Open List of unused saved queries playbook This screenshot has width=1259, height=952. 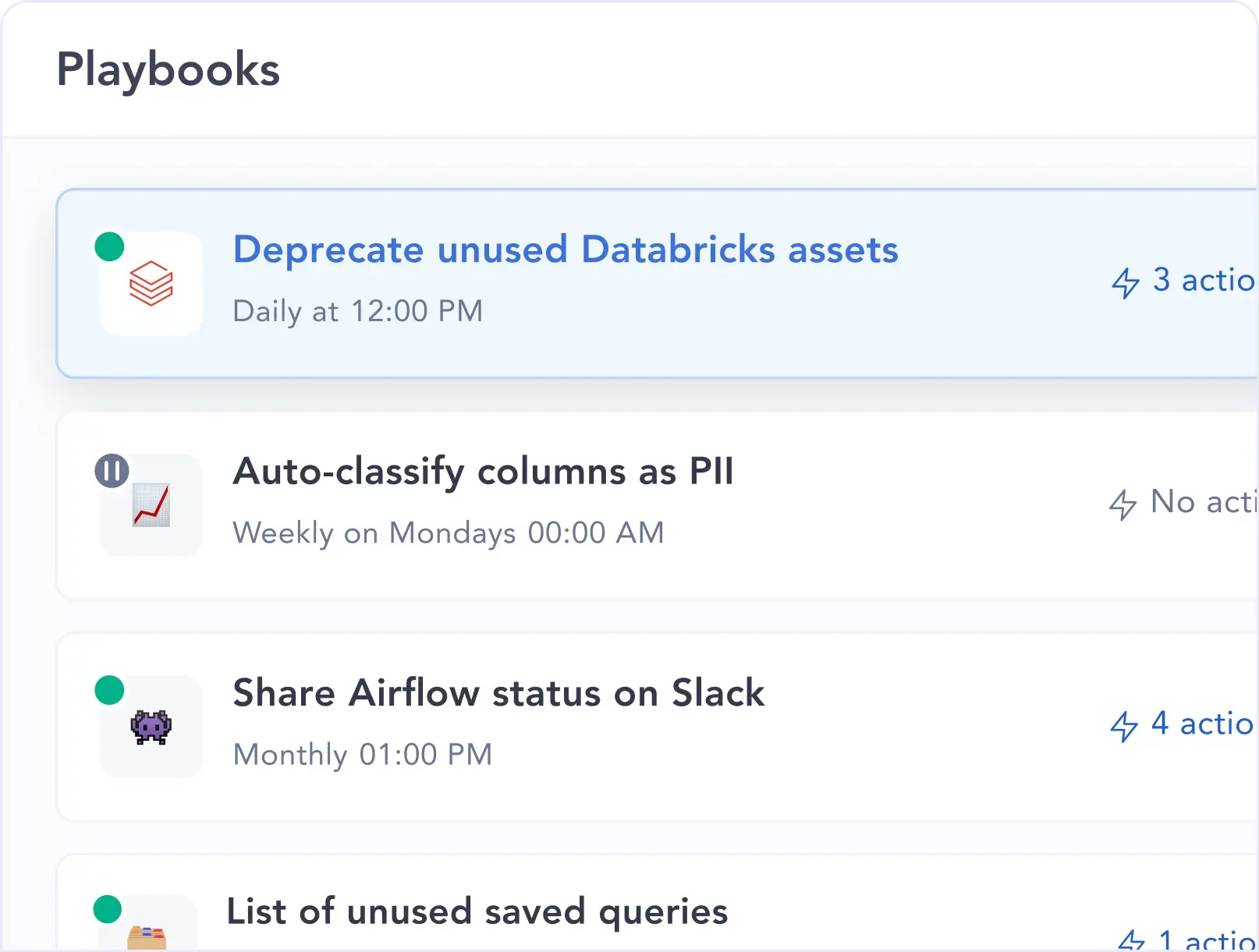pos(477,911)
